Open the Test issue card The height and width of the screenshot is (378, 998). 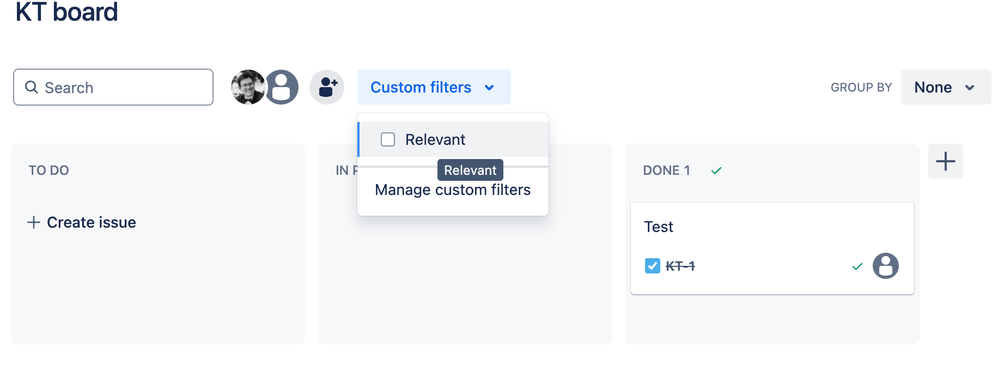[772, 248]
